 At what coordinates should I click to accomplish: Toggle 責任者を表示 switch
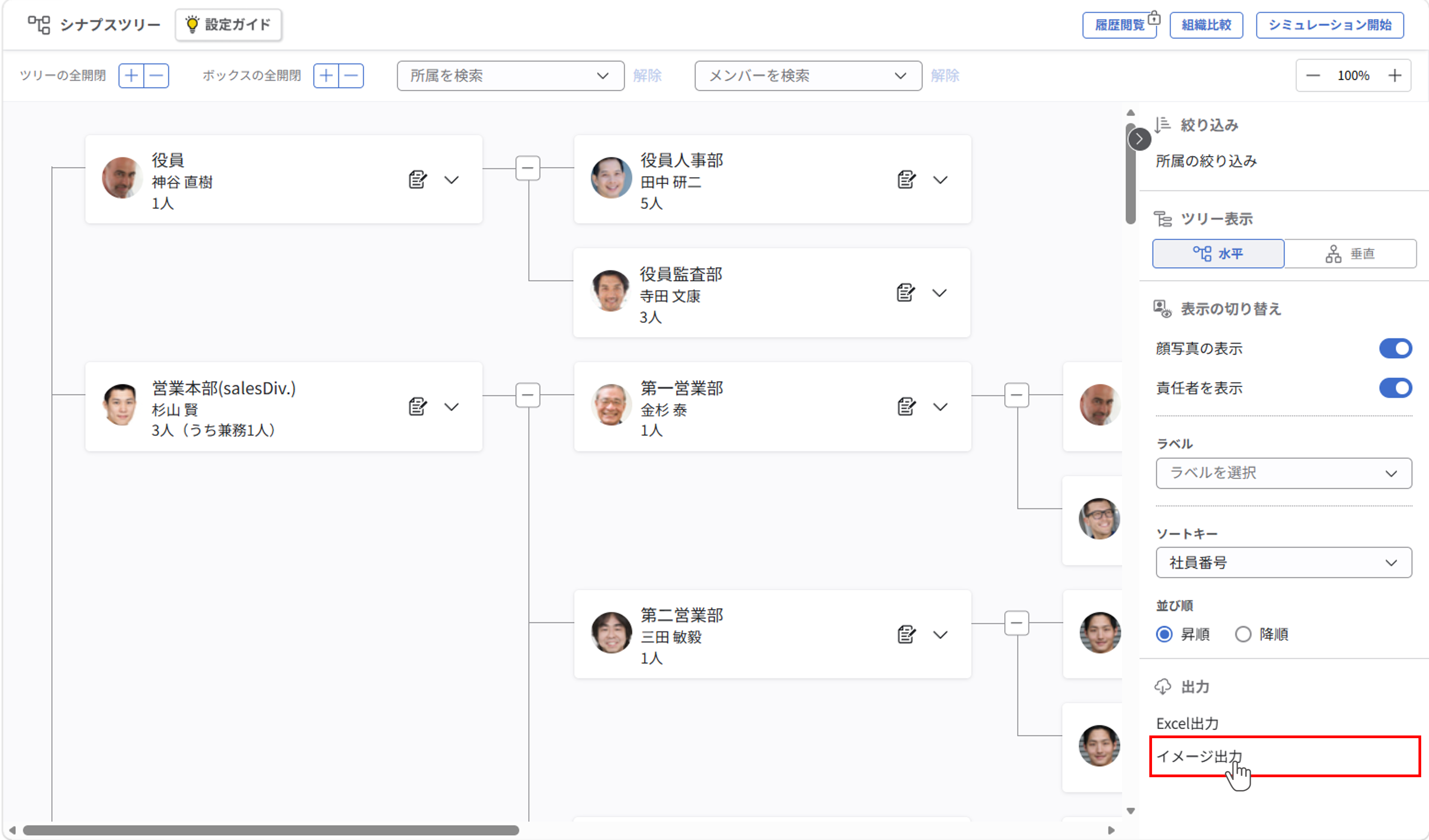coord(1395,388)
